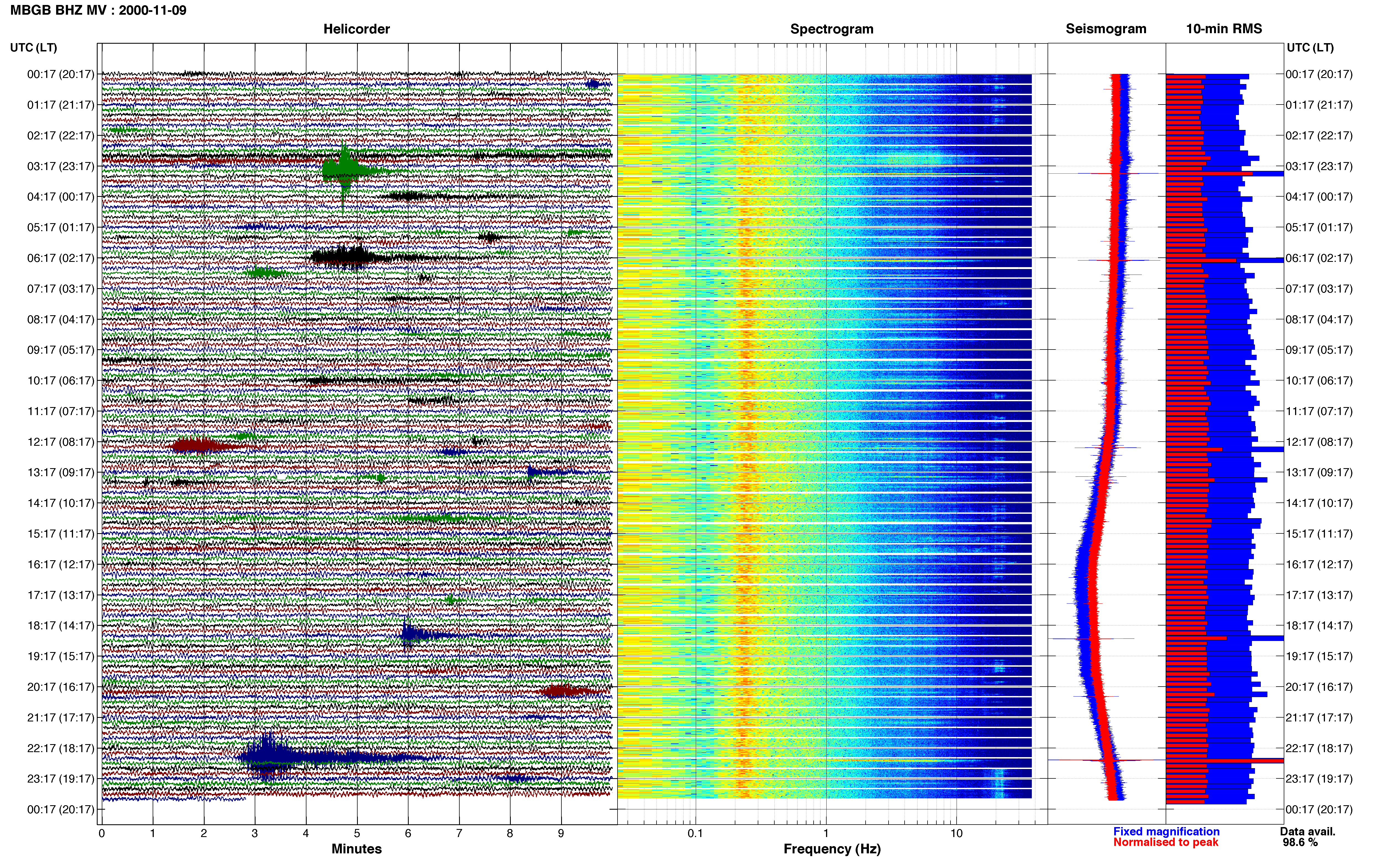Viewport: 1388px width, 868px height.
Task: Click the 03:17 (23:17) label on the Helicorder axis
Action: click(x=60, y=166)
